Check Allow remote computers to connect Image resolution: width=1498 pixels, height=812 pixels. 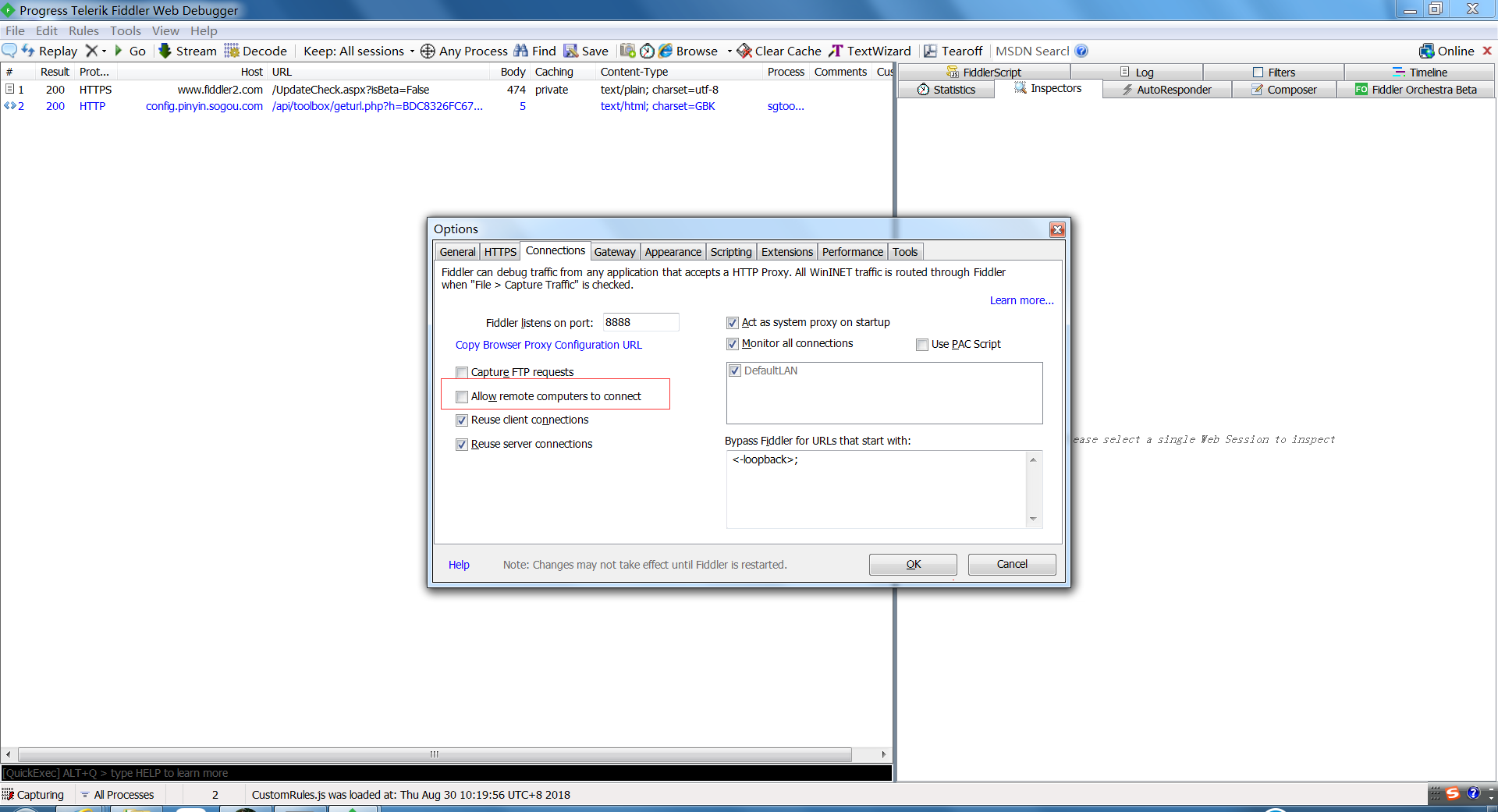462,396
